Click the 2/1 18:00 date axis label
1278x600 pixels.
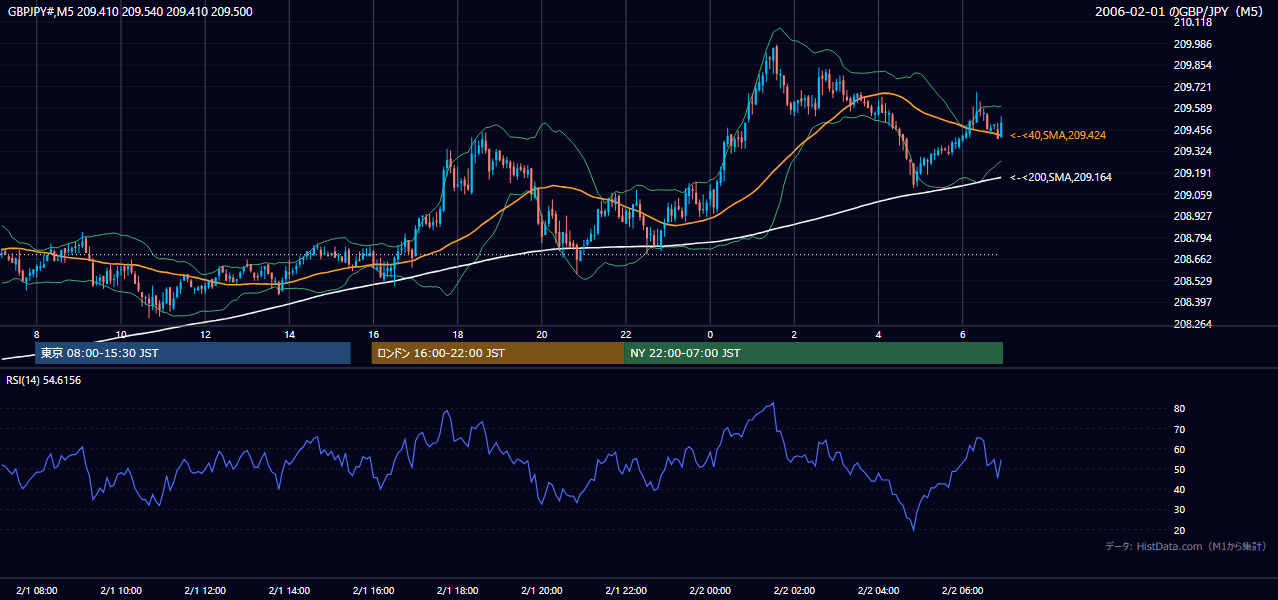pos(457,589)
